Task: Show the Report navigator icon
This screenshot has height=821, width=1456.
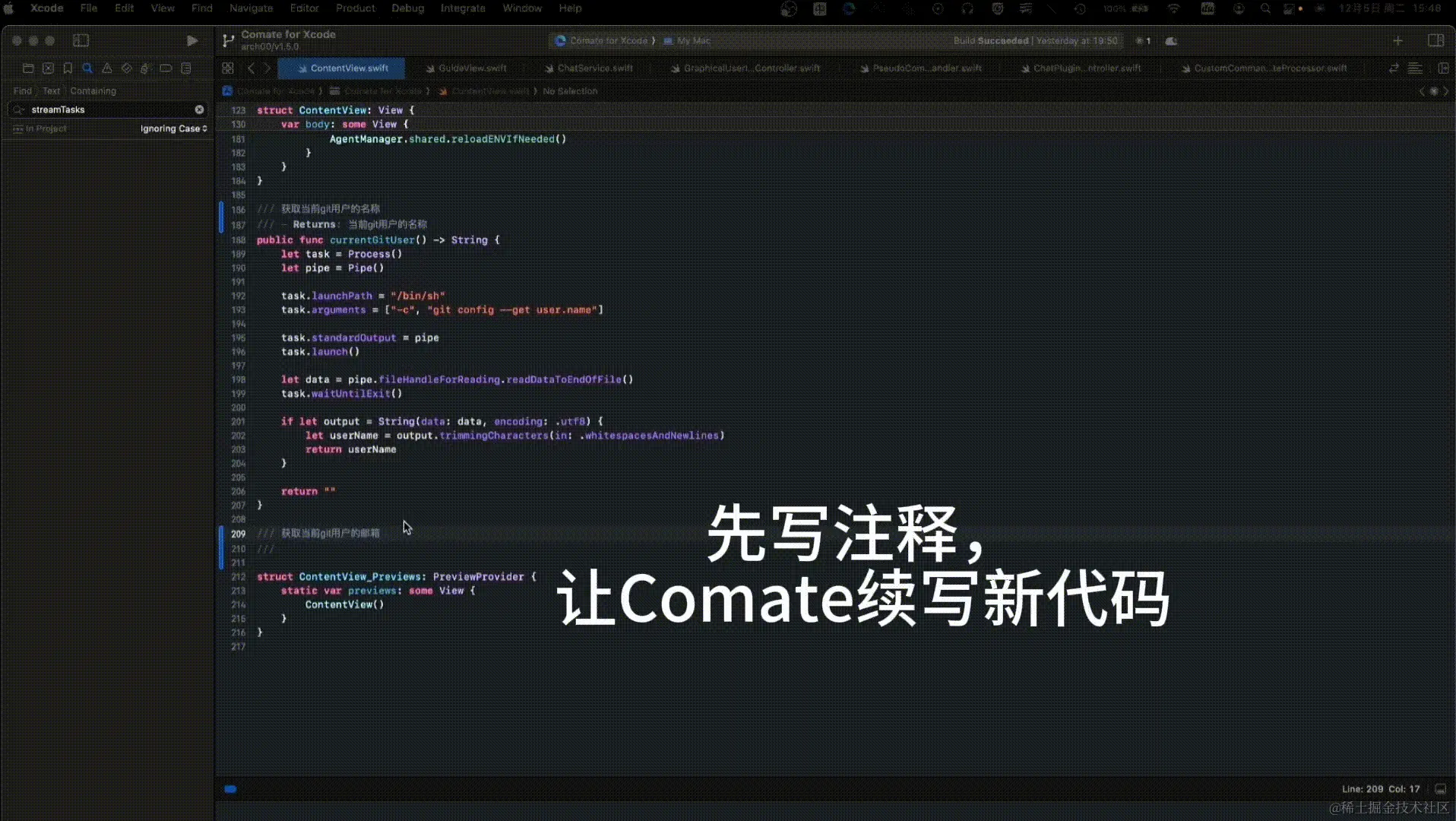Action: (x=185, y=68)
